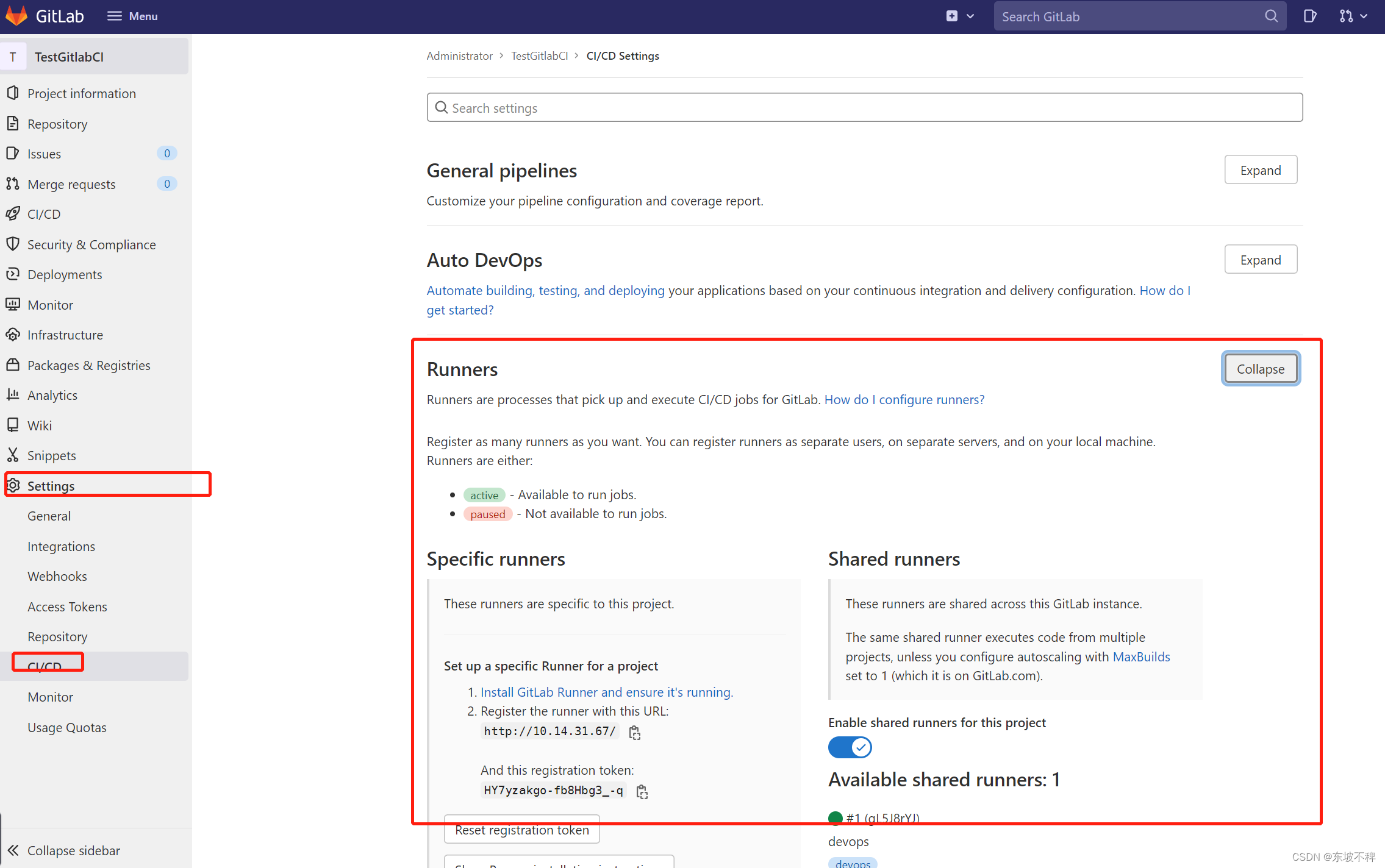The height and width of the screenshot is (868, 1385).
Task: Click the Packages & Registries icon
Action: point(13,365)
